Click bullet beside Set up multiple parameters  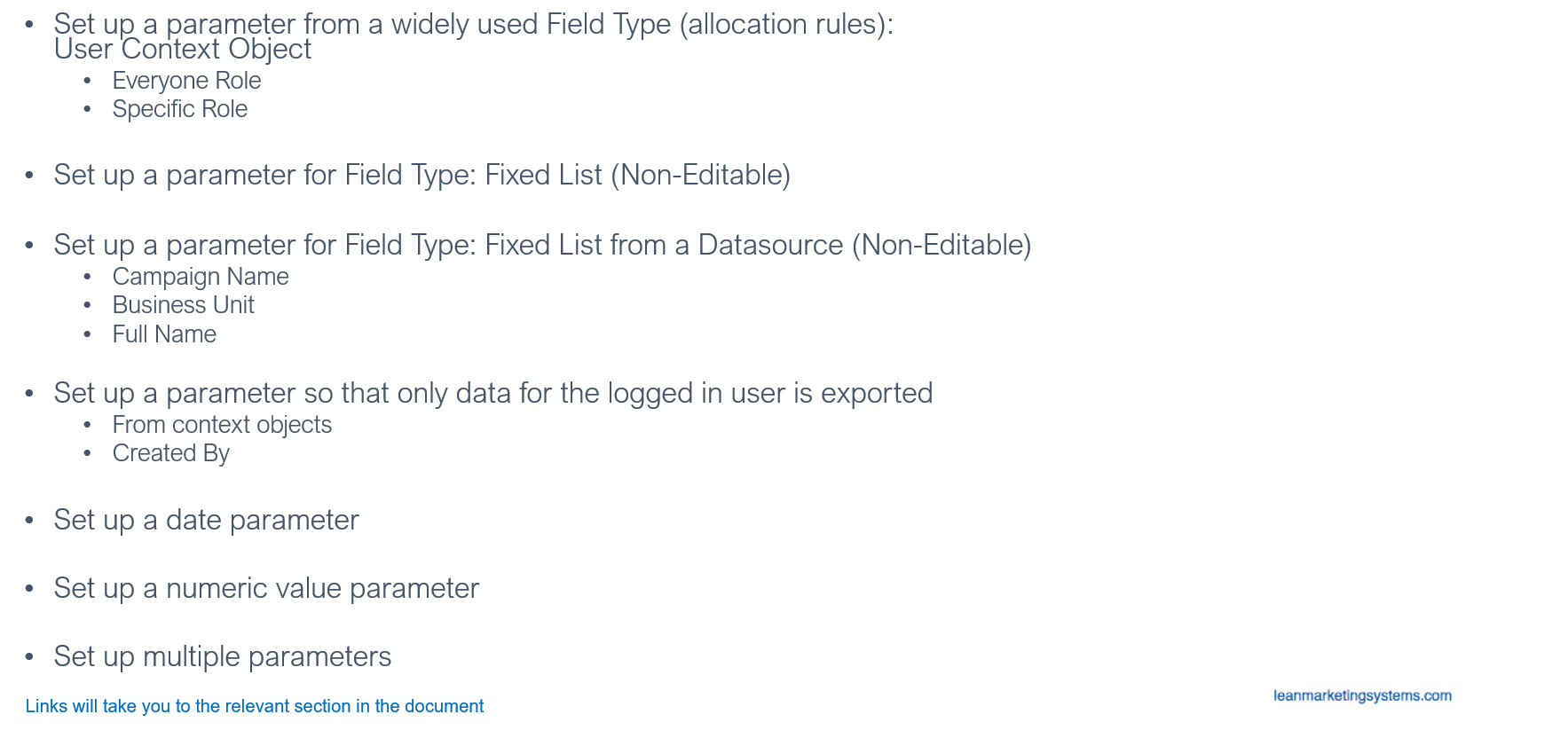pyautogui.click(x=29, y=657)
